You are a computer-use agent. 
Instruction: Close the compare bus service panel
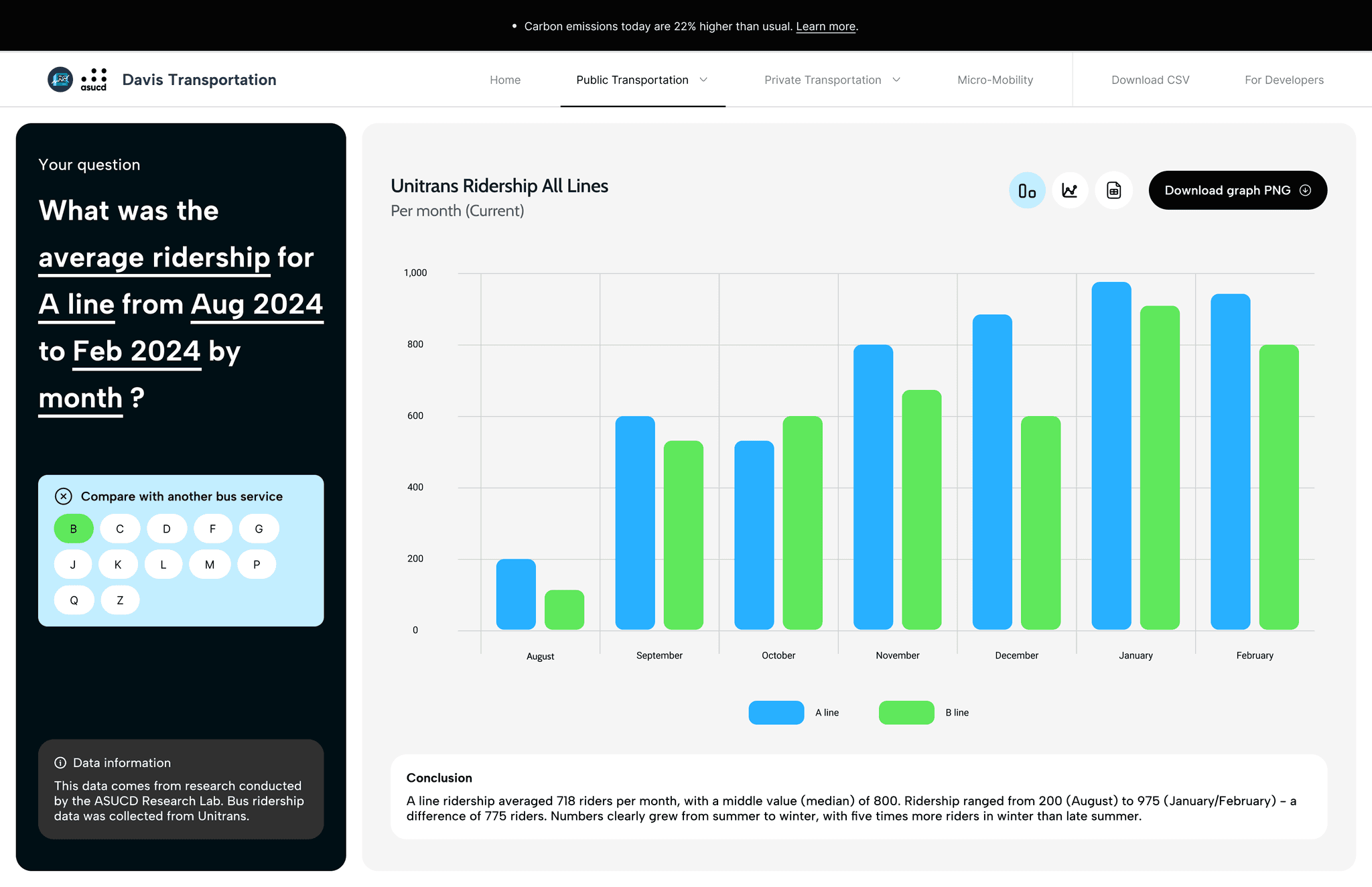(x=63, y=496)
